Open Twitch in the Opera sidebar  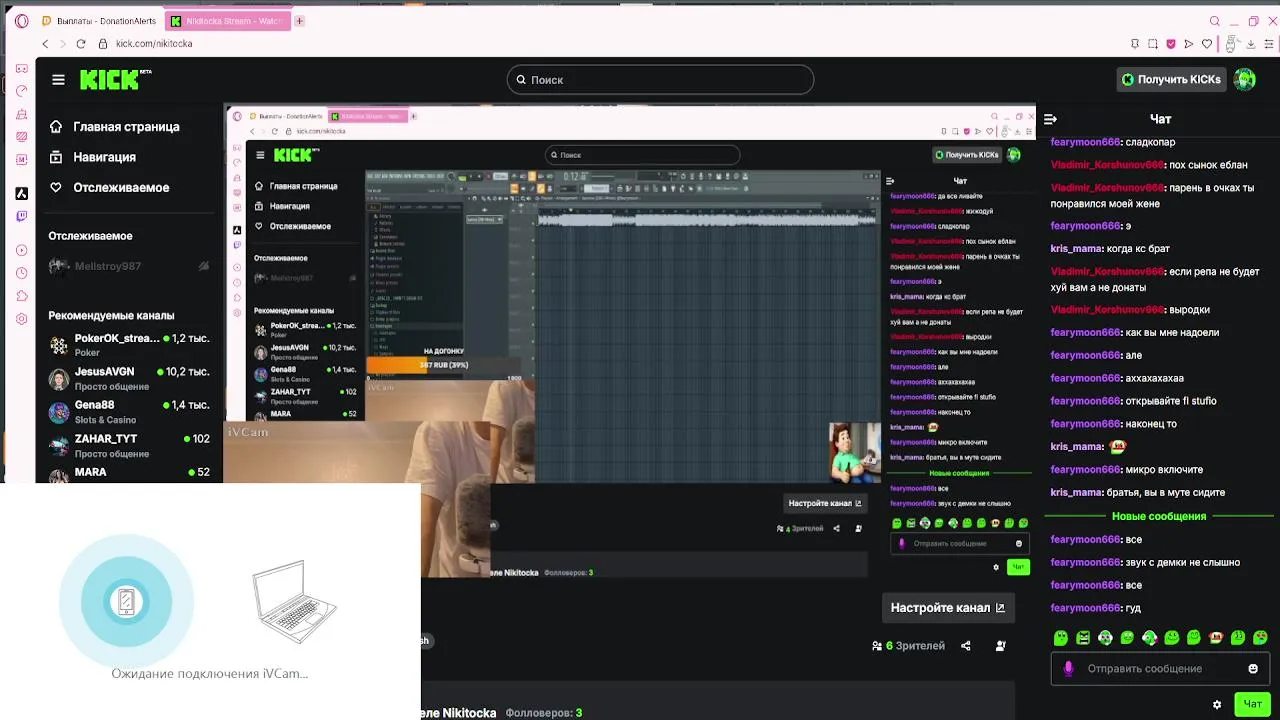pyautogui.click(x=21, y=216)
